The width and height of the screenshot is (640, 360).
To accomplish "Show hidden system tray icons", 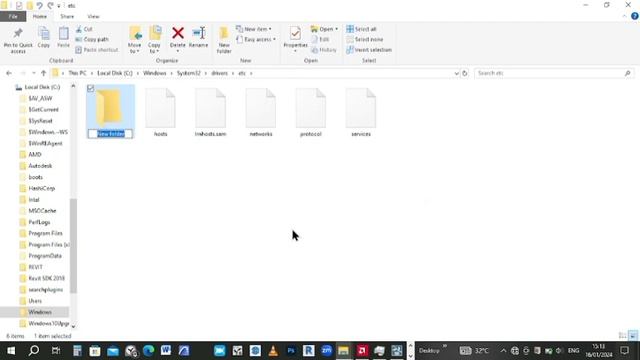I will 503,351.
